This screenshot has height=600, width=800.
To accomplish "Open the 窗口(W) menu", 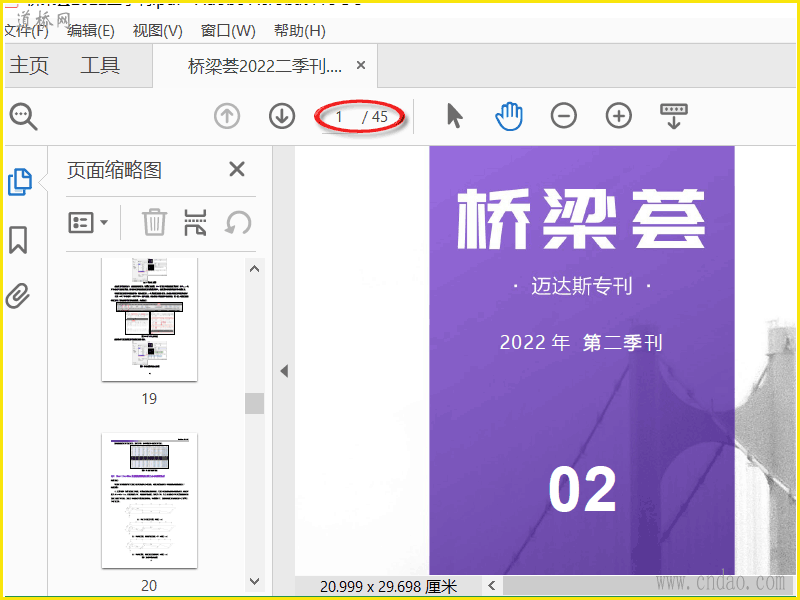I will coord(228,31).
